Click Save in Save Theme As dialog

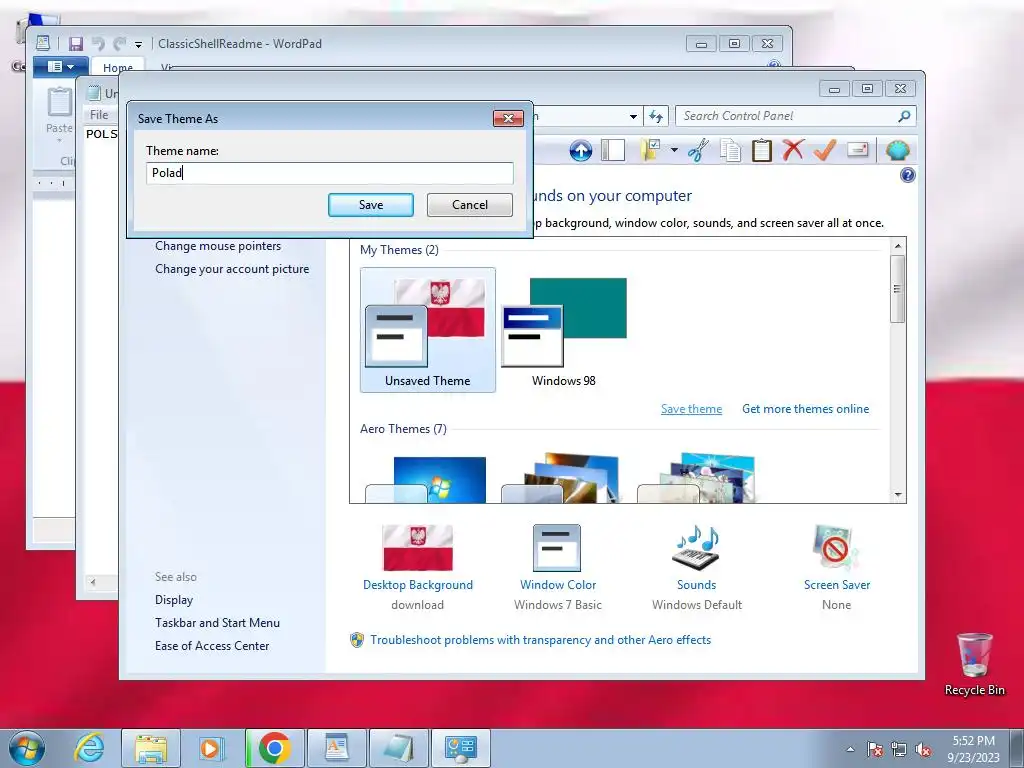tap(371, 205)
